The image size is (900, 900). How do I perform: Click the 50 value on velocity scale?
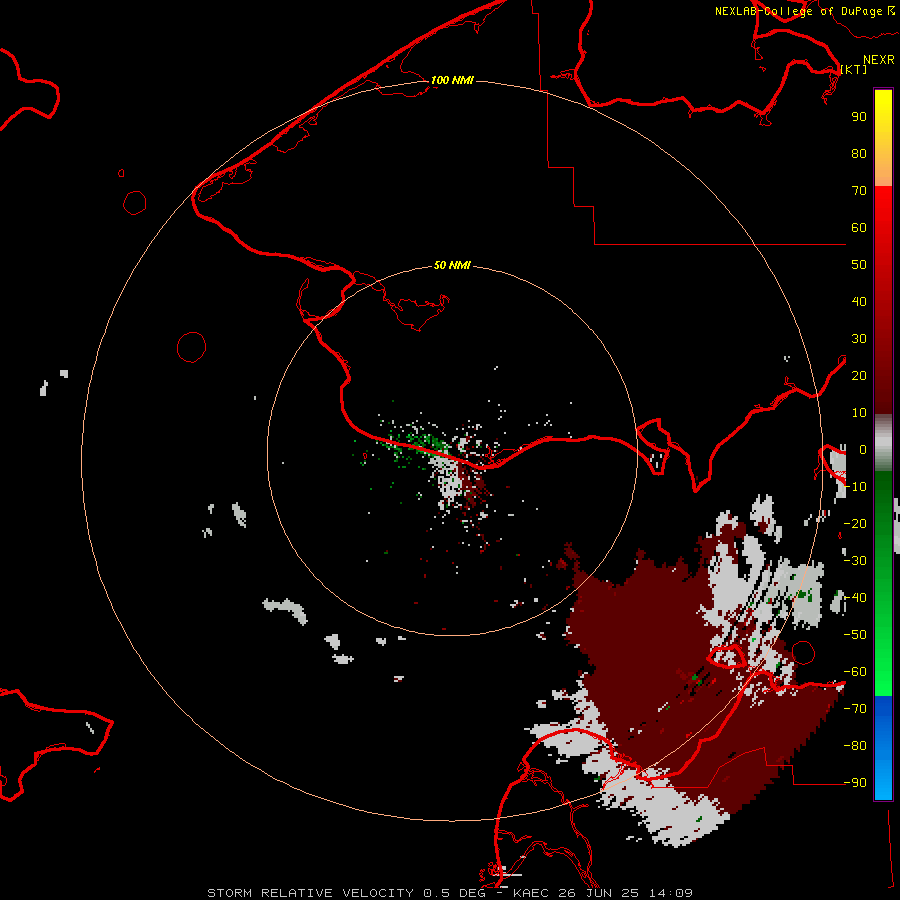point(859,265)
